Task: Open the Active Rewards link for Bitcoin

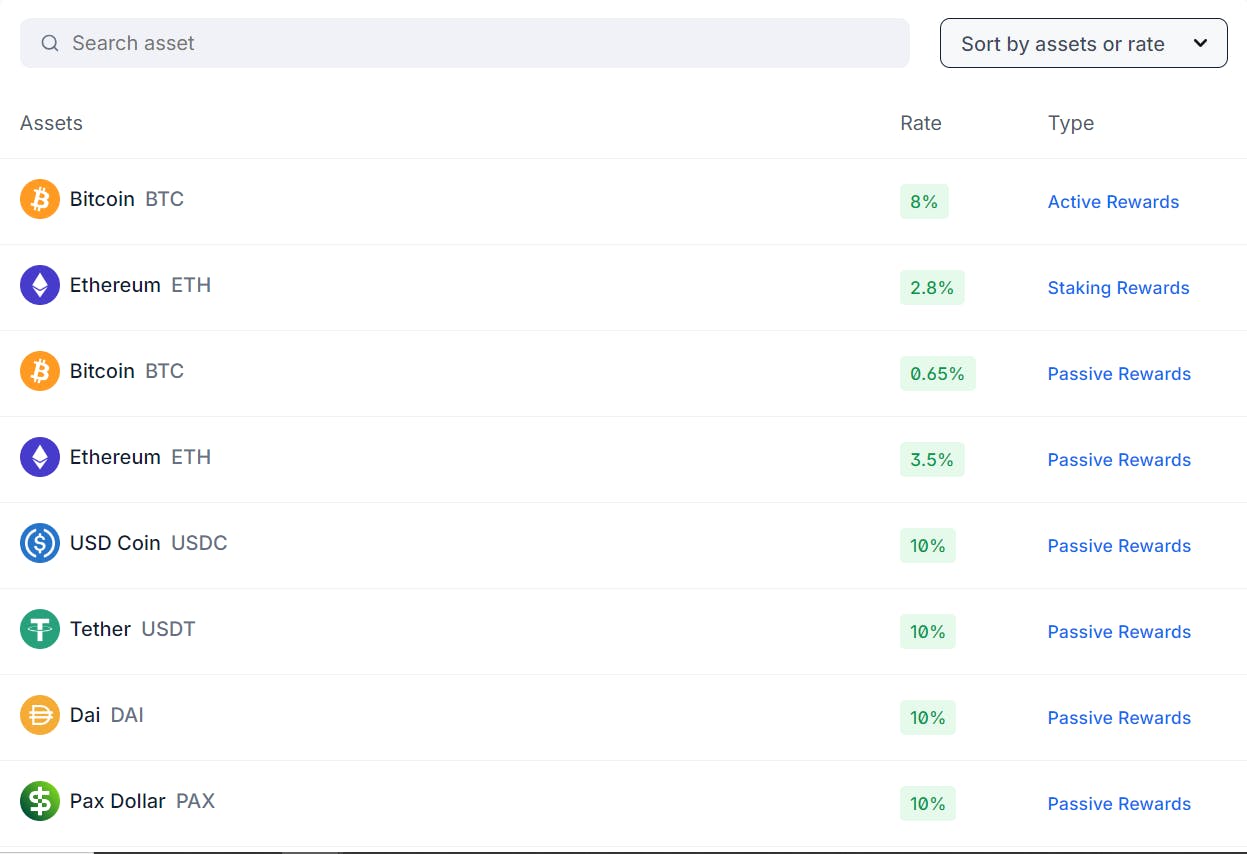Action: (1113, 202)
